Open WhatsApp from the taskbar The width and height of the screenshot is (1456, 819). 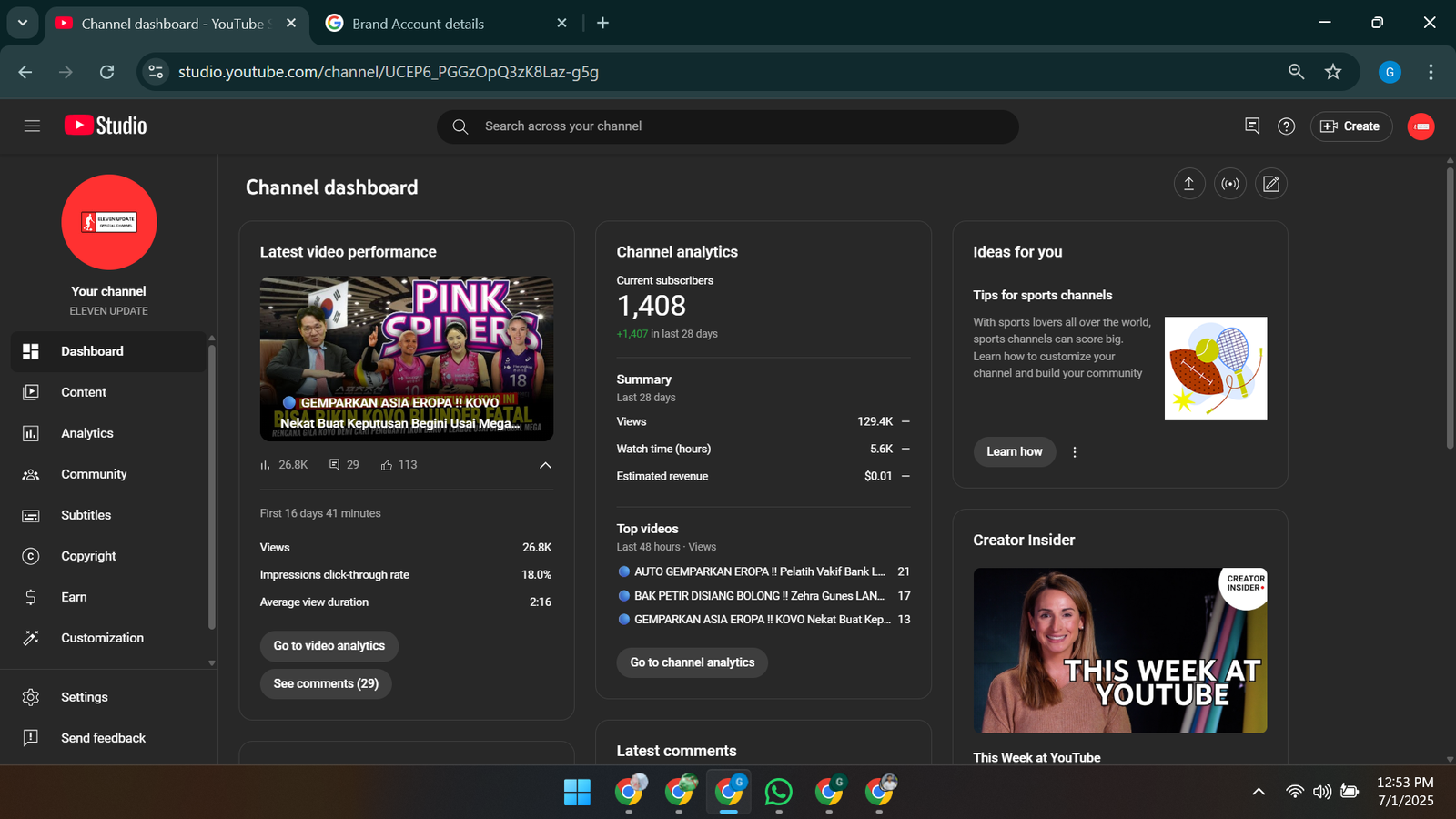tap(779, 793)
